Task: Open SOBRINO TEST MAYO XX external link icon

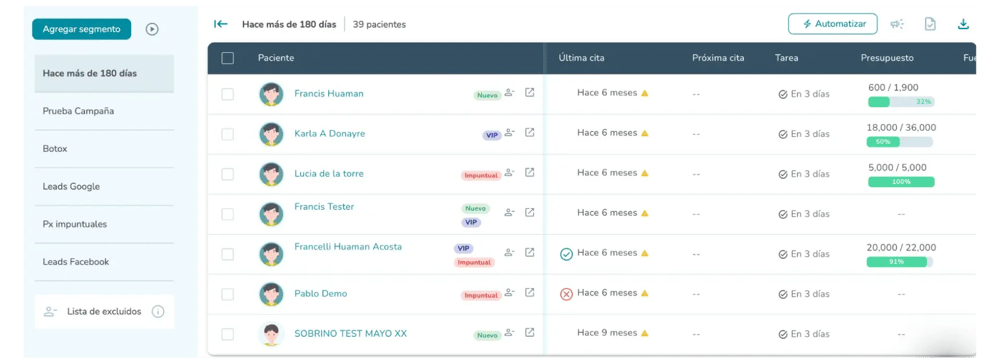Action: 529,332
